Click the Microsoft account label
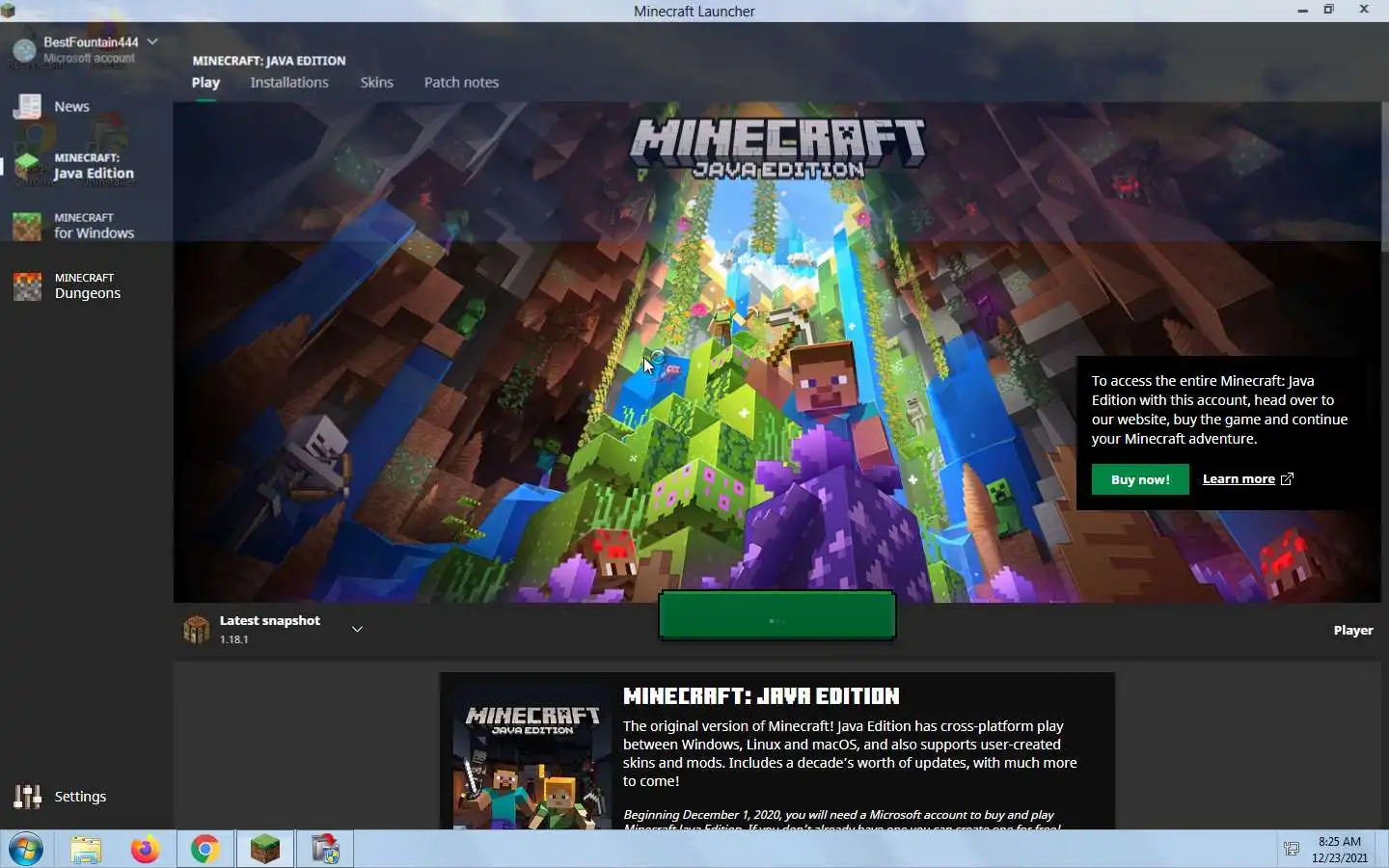 point(89,59)
